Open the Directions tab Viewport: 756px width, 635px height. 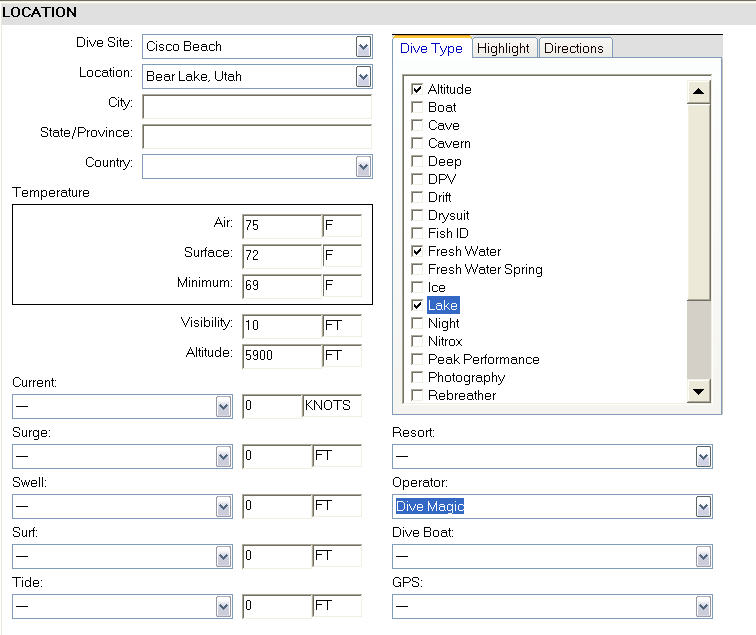pos(574,48)
